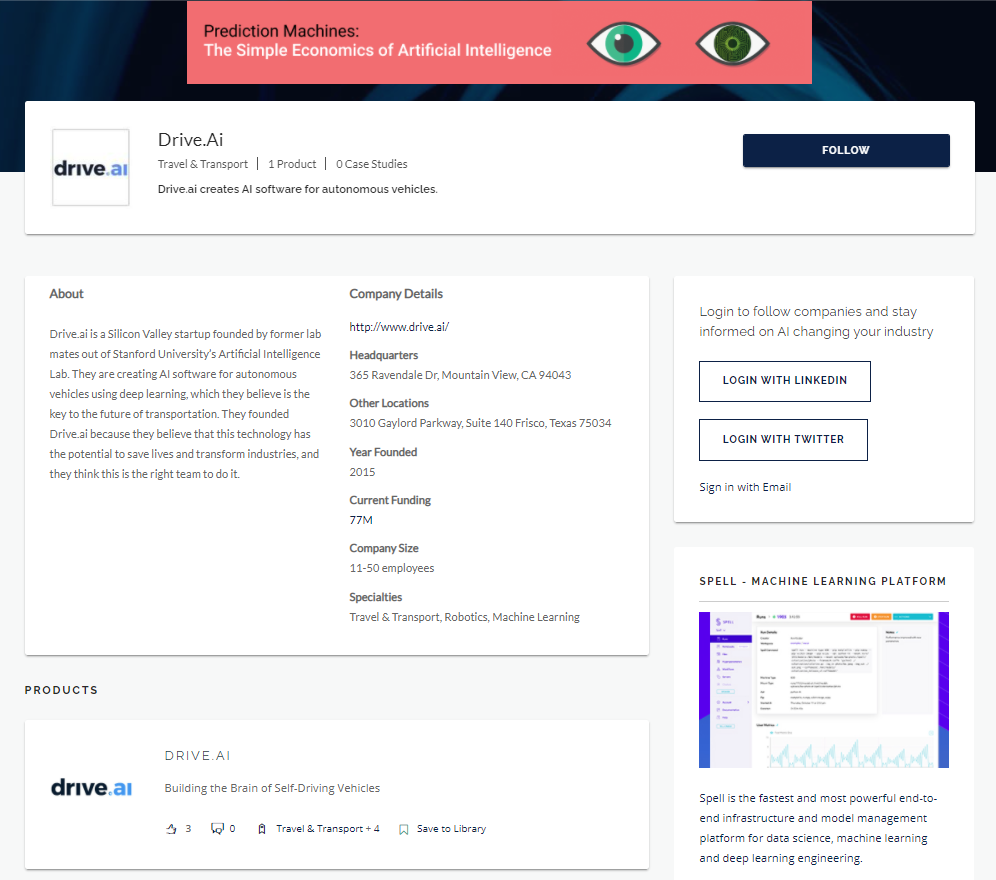Open the http://www.drive.ai/ website link

[399, 327]
